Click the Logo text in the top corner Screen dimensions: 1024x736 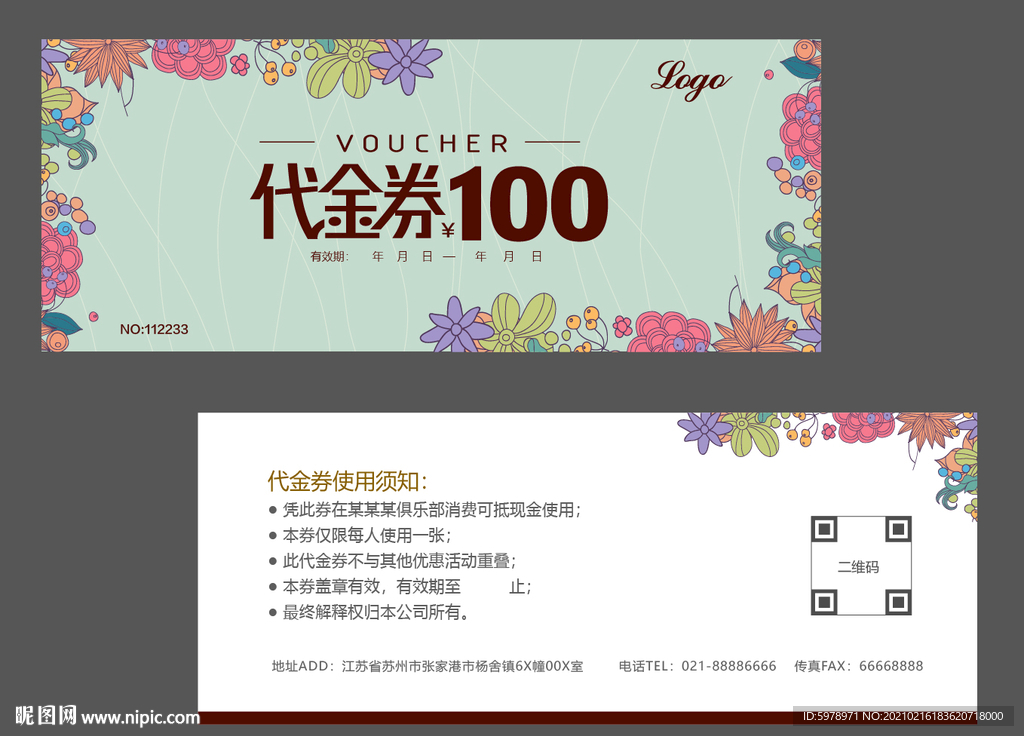[x=692, y=78]
